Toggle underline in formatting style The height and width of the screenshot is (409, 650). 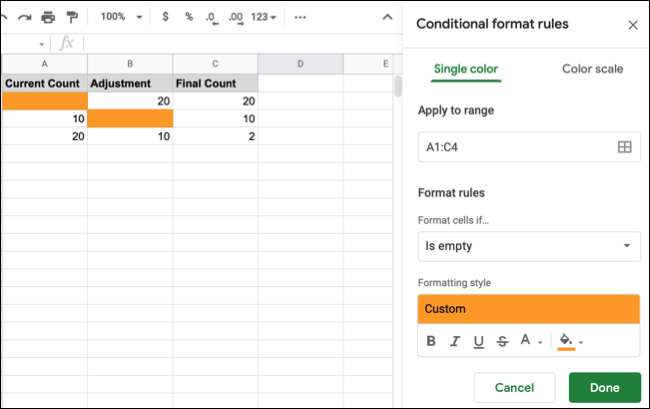(x=478, y=341)
